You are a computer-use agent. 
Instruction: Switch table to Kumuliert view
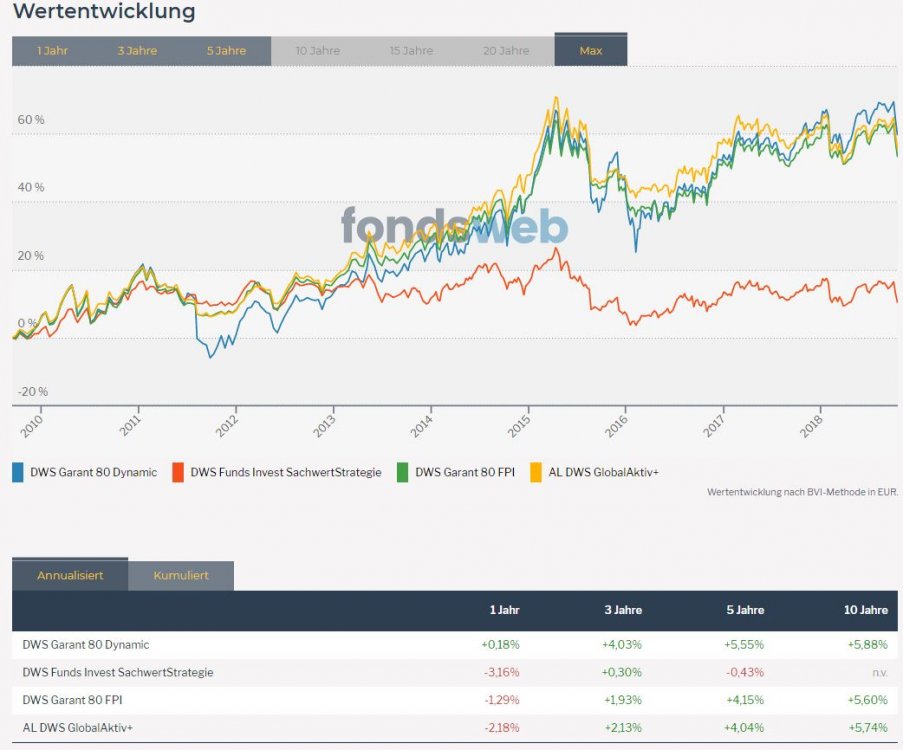[181, 576]
